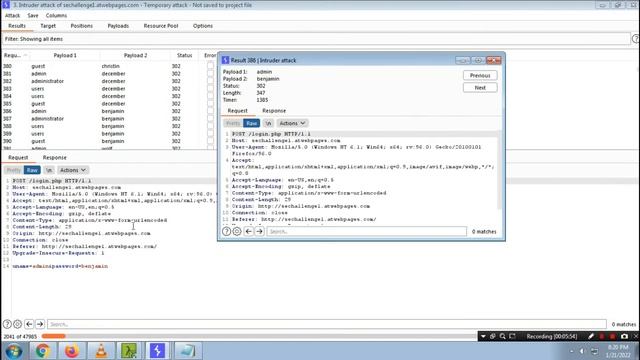Switch to the Payloads tab
Viewport: 640px width, 360px height.
tap(118, 26)
